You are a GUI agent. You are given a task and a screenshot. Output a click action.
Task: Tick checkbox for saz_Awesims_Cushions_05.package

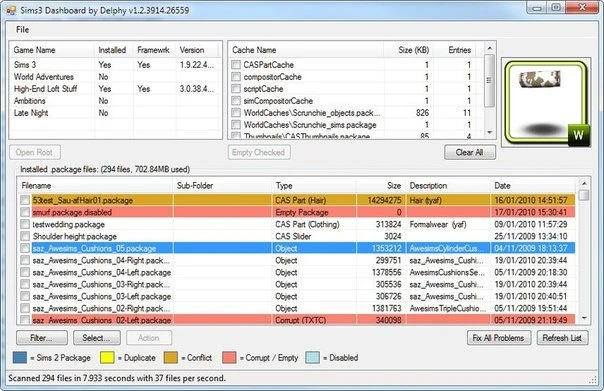[x=25, y=248]
